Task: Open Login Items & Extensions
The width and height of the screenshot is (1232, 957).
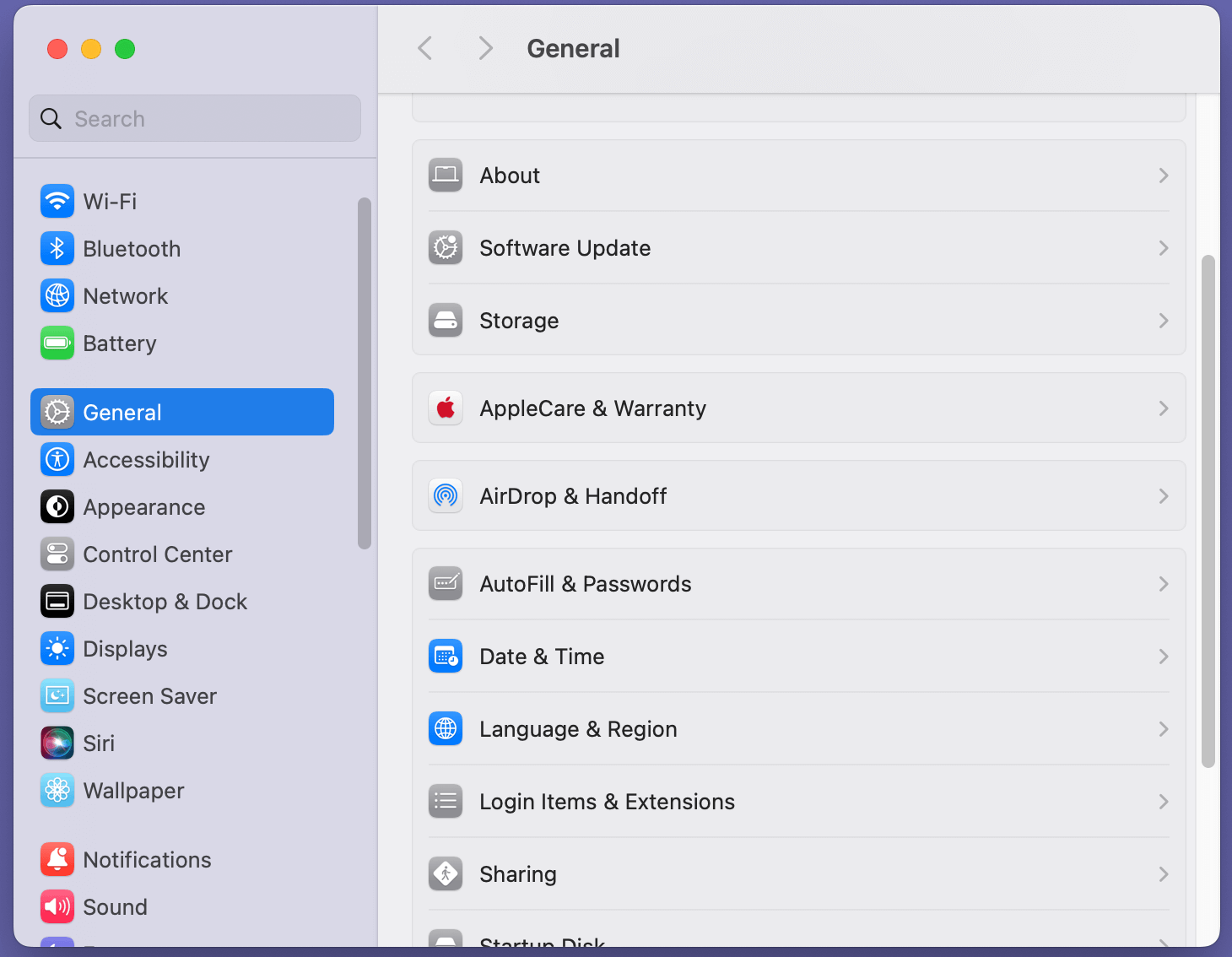Action: point(799,801)
